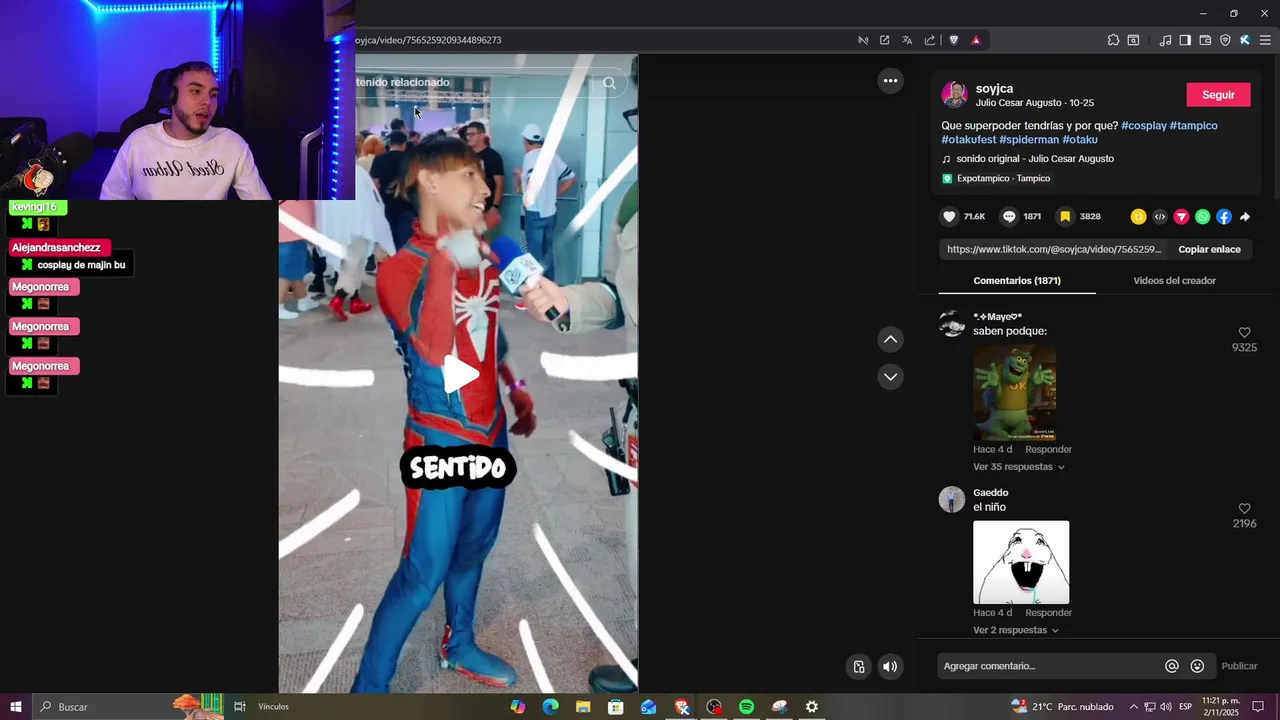Expand 'Ver 35 respuestas' replies
The height and width of the screenshot is (720, 1280).
point(1019,467)
